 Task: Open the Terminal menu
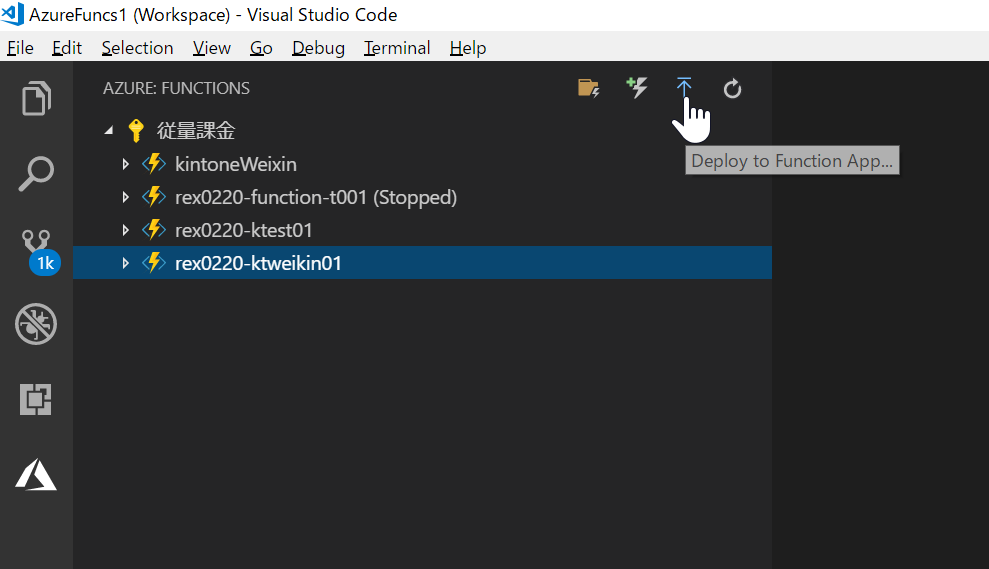tap(397, 48)
